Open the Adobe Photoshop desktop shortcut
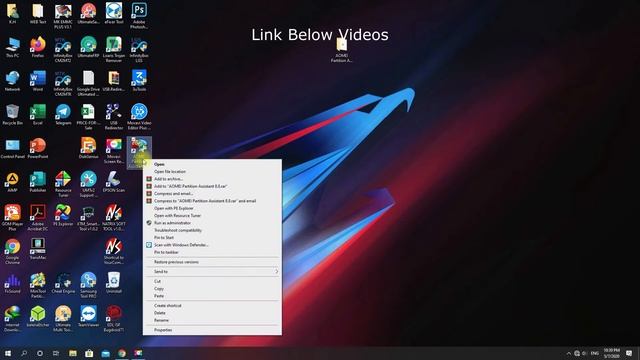Viewport: 640px width, 360px height. coord(139,16)
